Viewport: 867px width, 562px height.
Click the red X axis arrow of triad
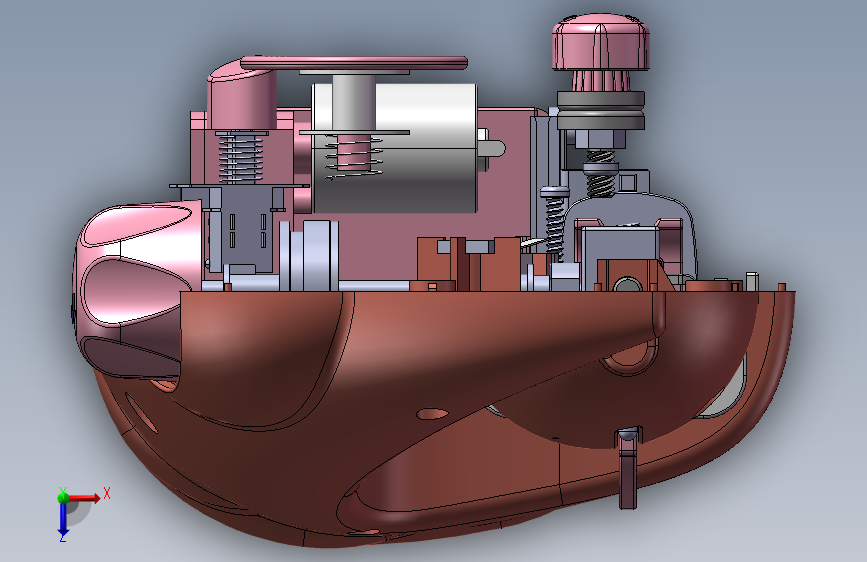point(85,498)
